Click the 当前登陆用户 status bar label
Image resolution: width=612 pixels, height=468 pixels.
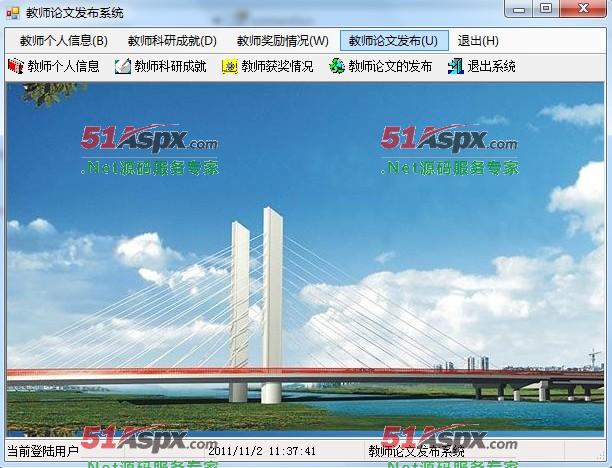(43, 452)
